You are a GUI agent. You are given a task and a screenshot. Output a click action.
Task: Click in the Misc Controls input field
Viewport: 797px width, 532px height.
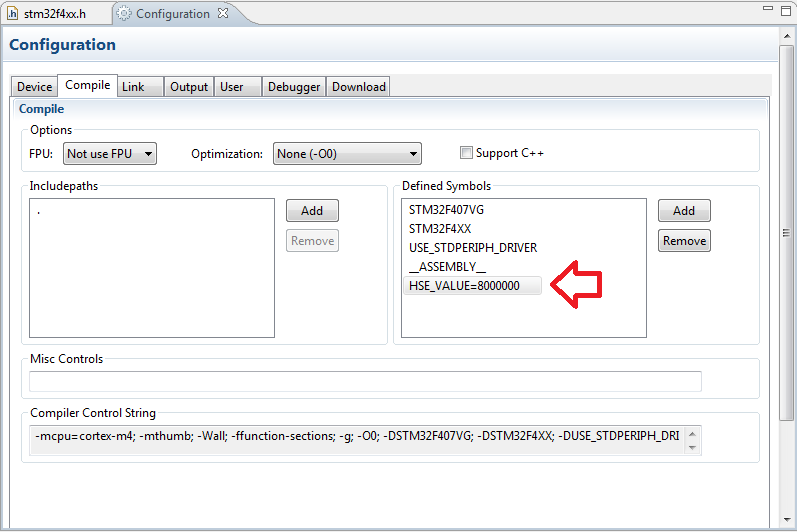365,381
